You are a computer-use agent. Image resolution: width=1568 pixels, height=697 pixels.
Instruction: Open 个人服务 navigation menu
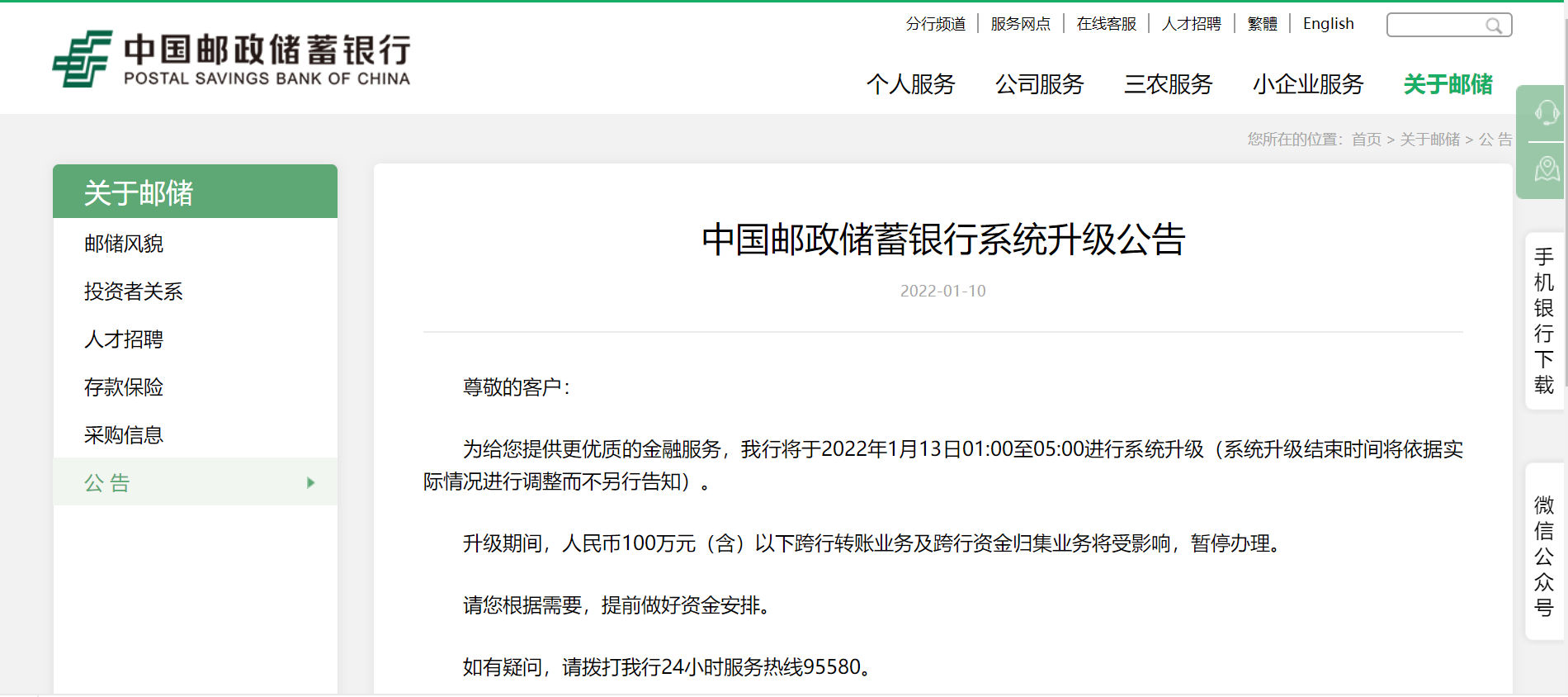(911, 84)
